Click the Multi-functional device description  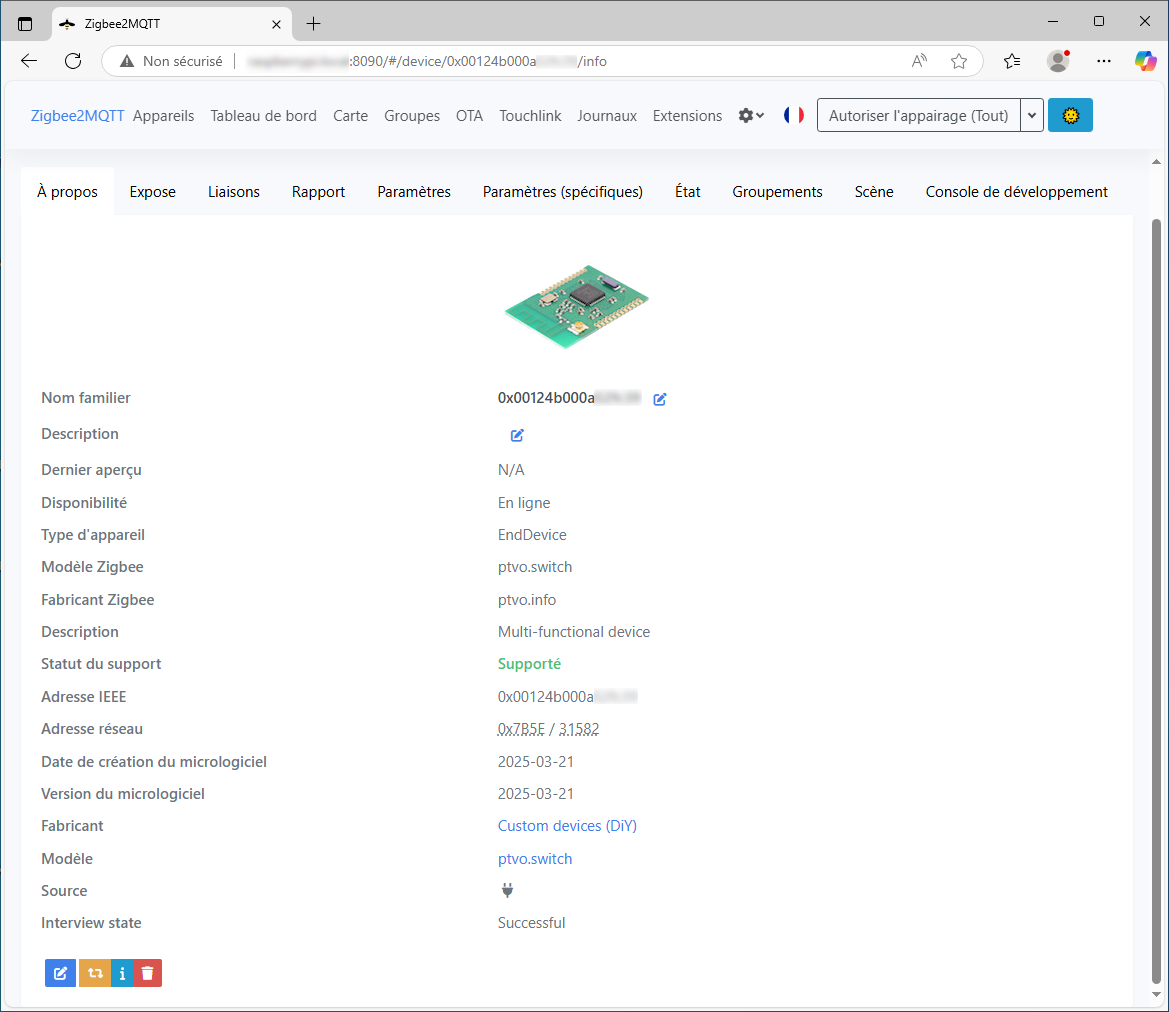[x=574, y=632]
